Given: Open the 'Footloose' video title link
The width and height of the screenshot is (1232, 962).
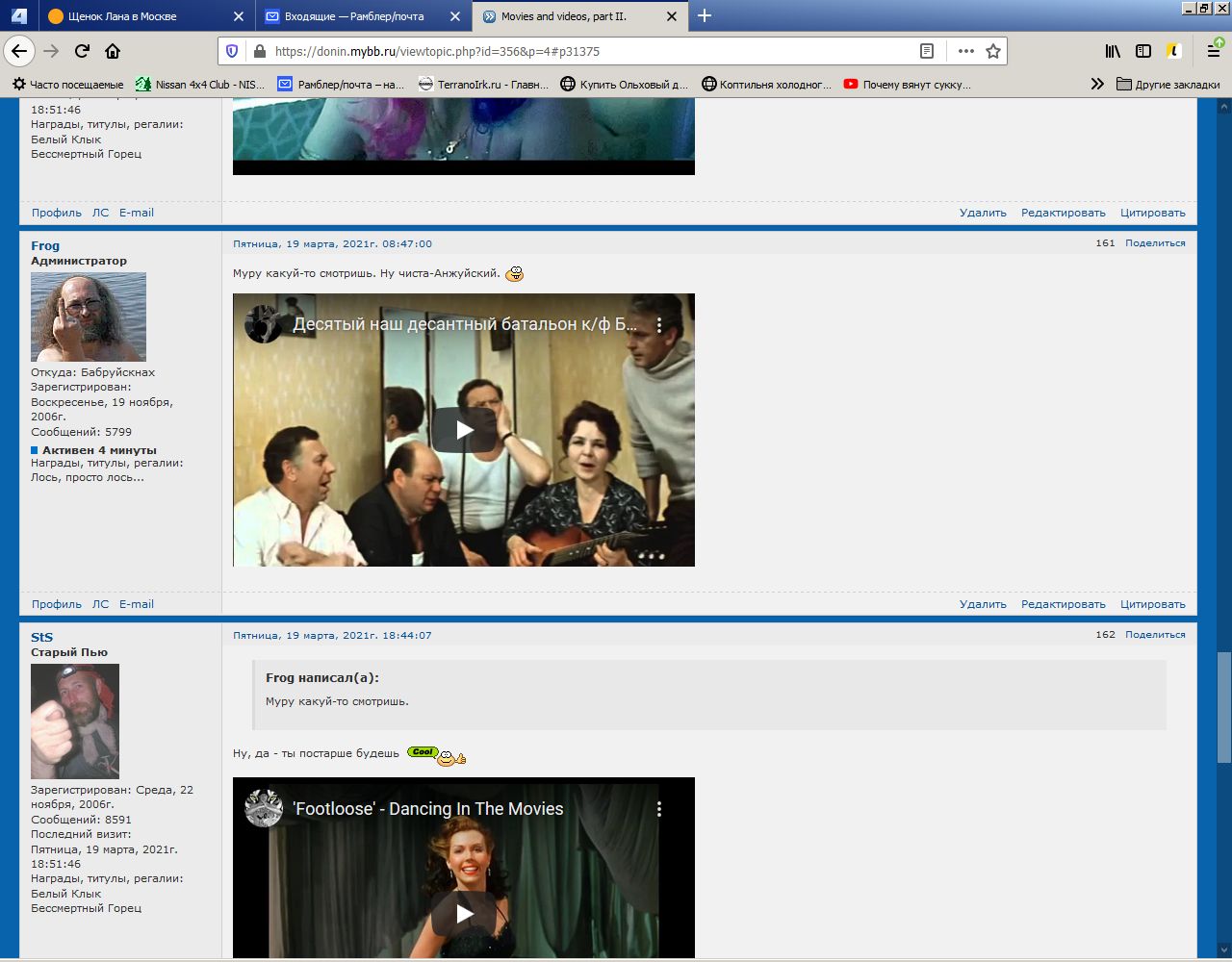Looking at the screenshot, I should [x=428, y=809].
